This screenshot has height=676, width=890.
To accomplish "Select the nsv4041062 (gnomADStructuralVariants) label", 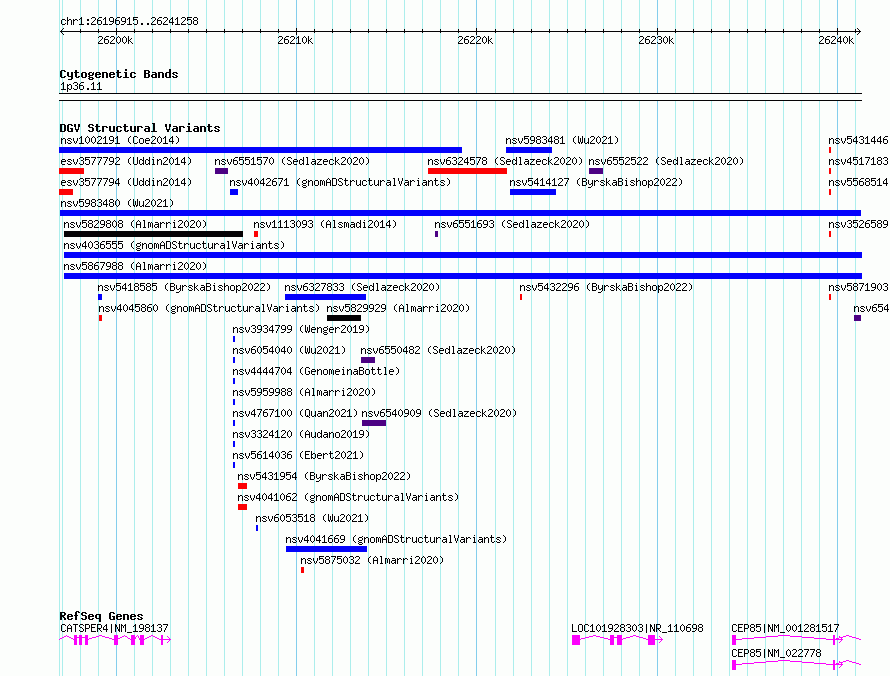I will (x=348, y=497).
